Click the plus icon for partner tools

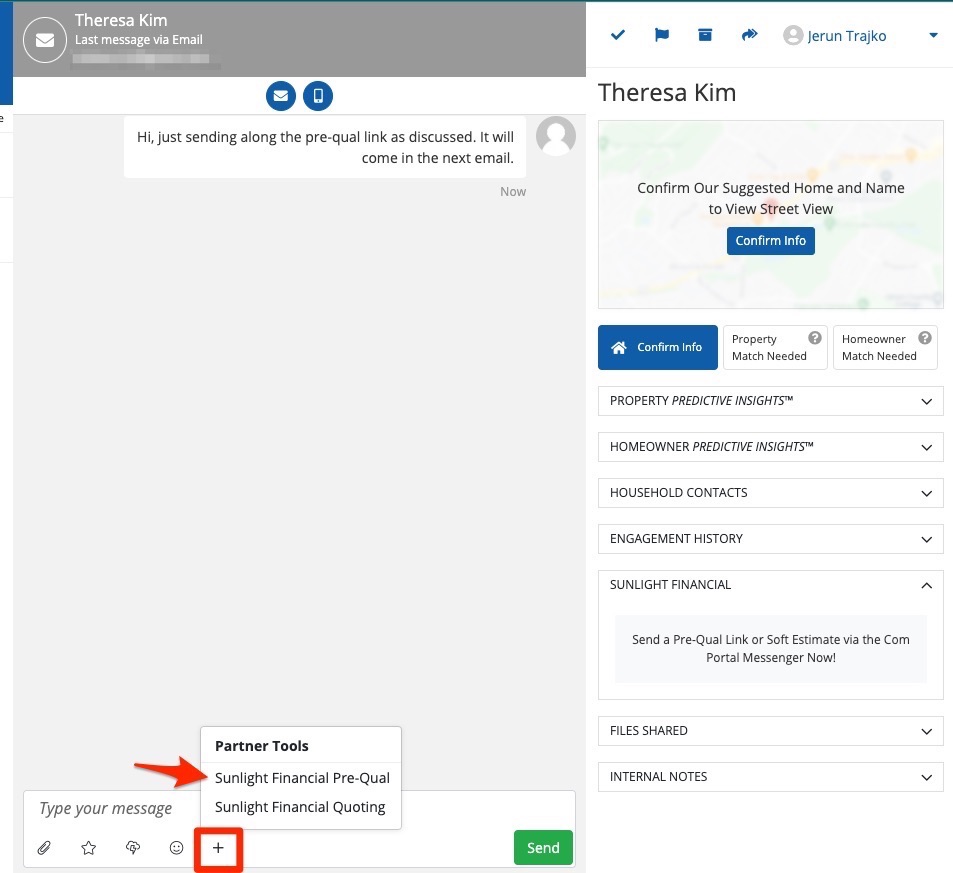point(218,848)
